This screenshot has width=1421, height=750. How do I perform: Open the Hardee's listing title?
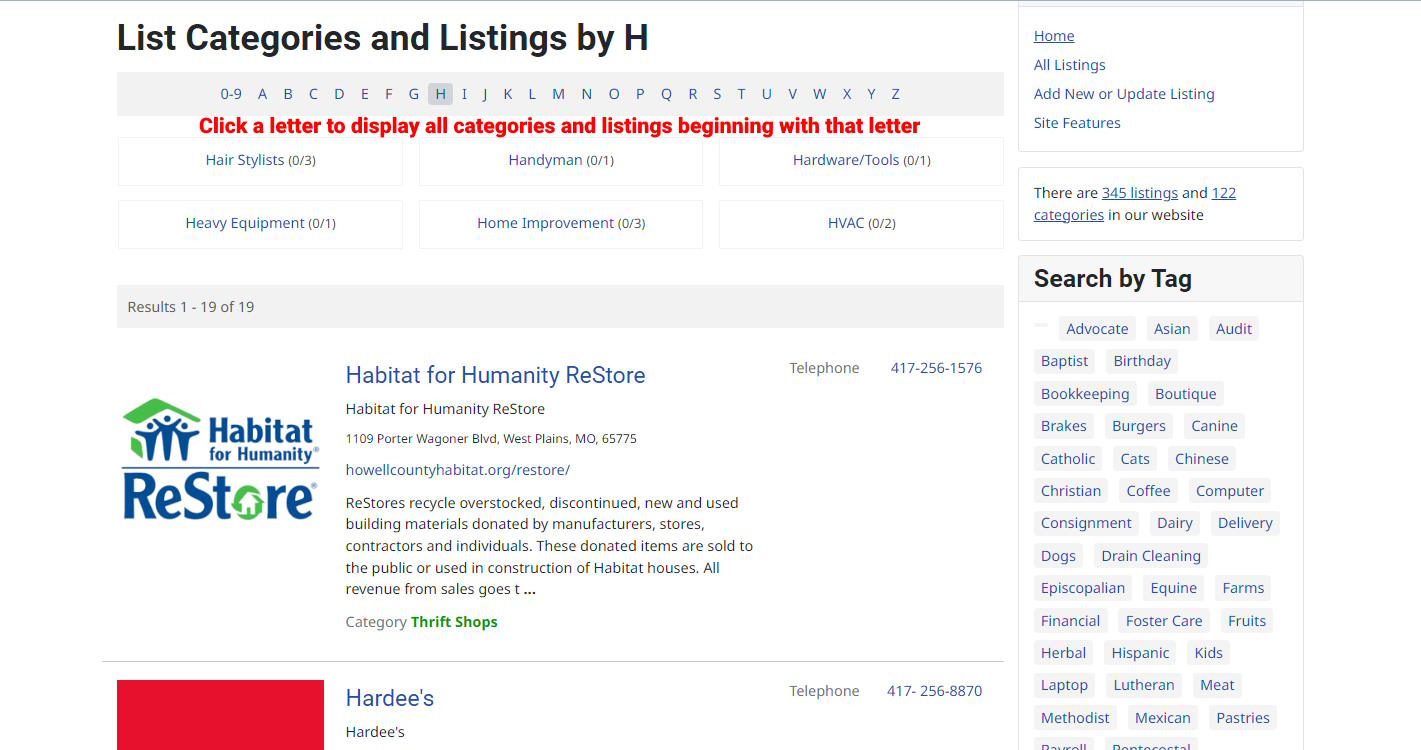[389, 698]
